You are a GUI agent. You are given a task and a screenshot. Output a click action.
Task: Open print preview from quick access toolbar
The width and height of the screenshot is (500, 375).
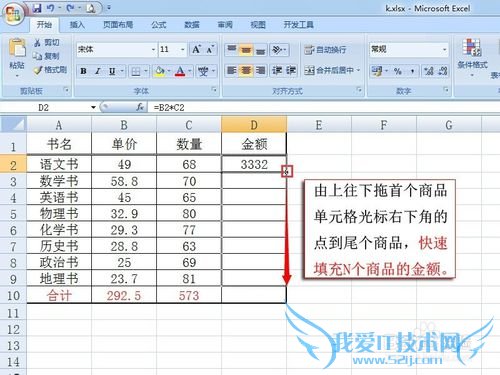tap(91, 8)
